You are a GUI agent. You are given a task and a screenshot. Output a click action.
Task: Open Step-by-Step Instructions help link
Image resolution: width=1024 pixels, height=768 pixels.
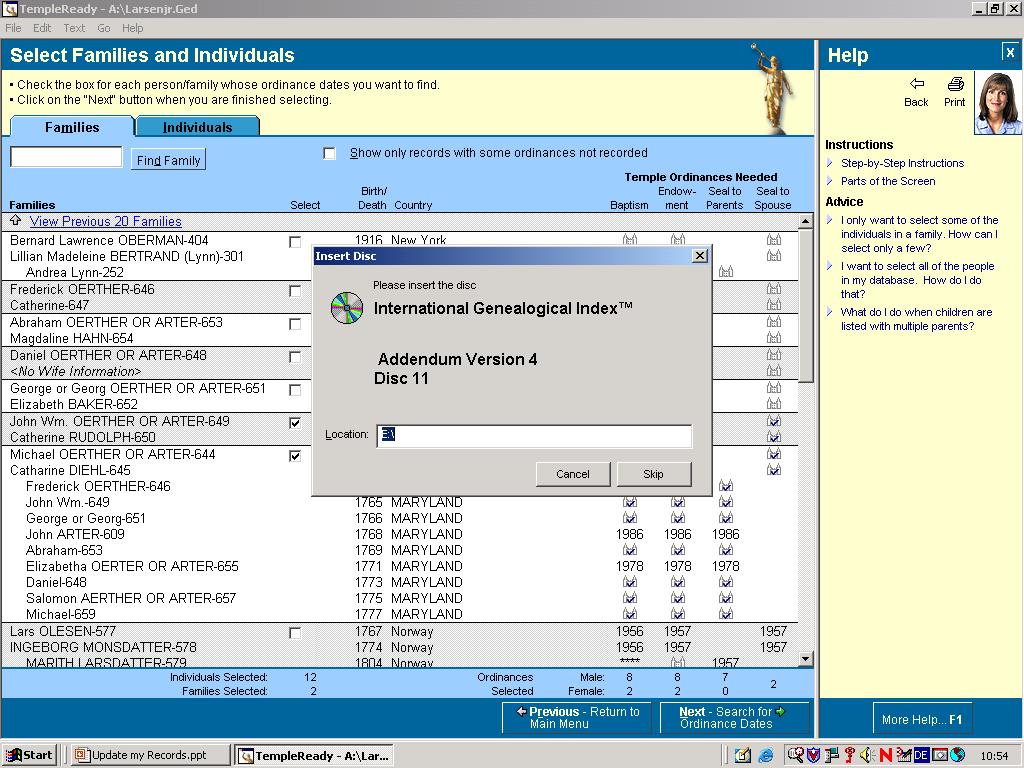click(x=903, y=163)
